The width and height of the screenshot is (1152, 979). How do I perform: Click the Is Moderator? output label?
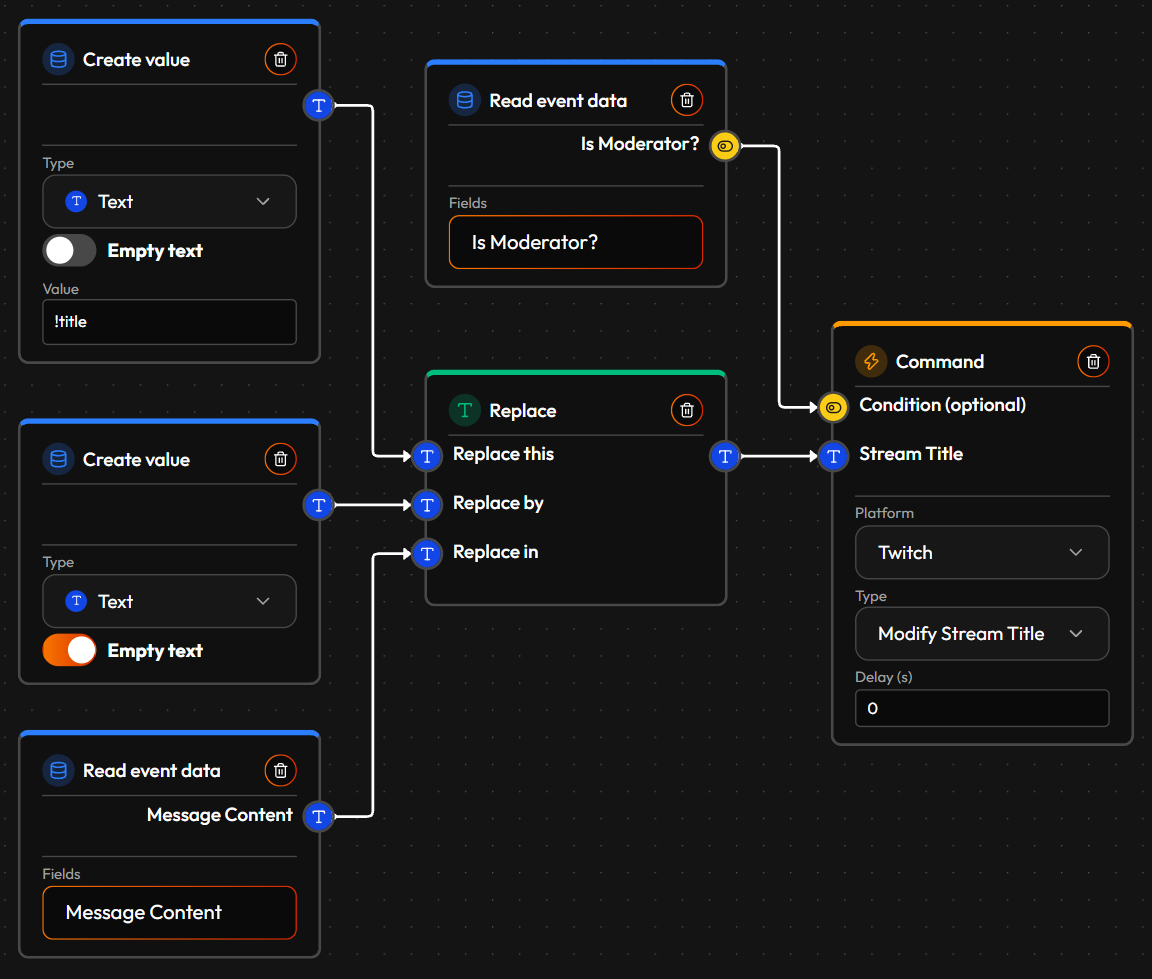point(640,144)
